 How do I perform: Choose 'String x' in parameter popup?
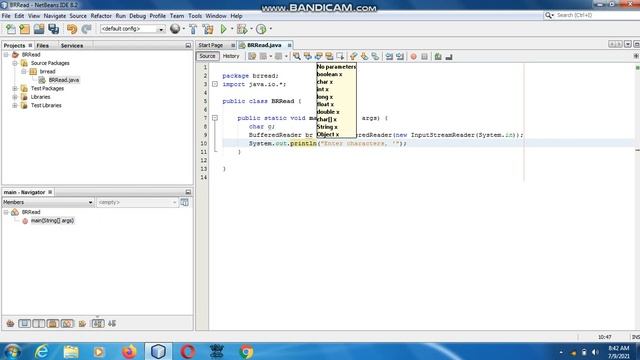point(327,127)
